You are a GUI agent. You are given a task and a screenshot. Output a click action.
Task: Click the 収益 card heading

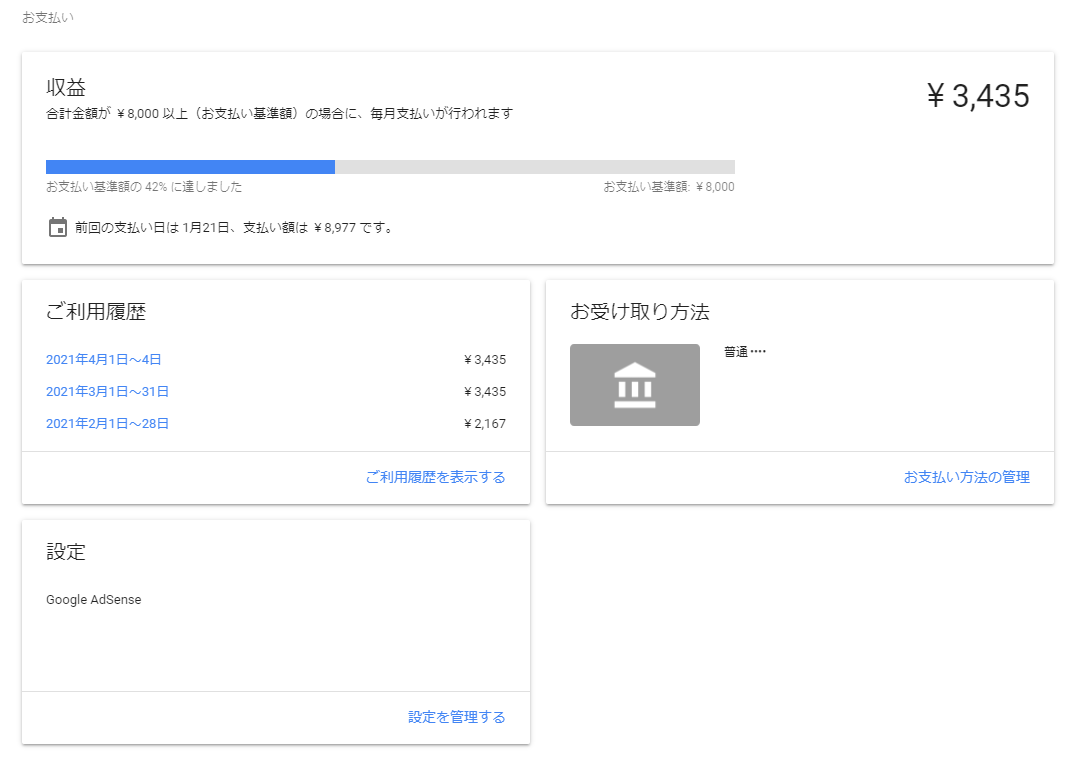pyautogui.click(x=66, y=88)
